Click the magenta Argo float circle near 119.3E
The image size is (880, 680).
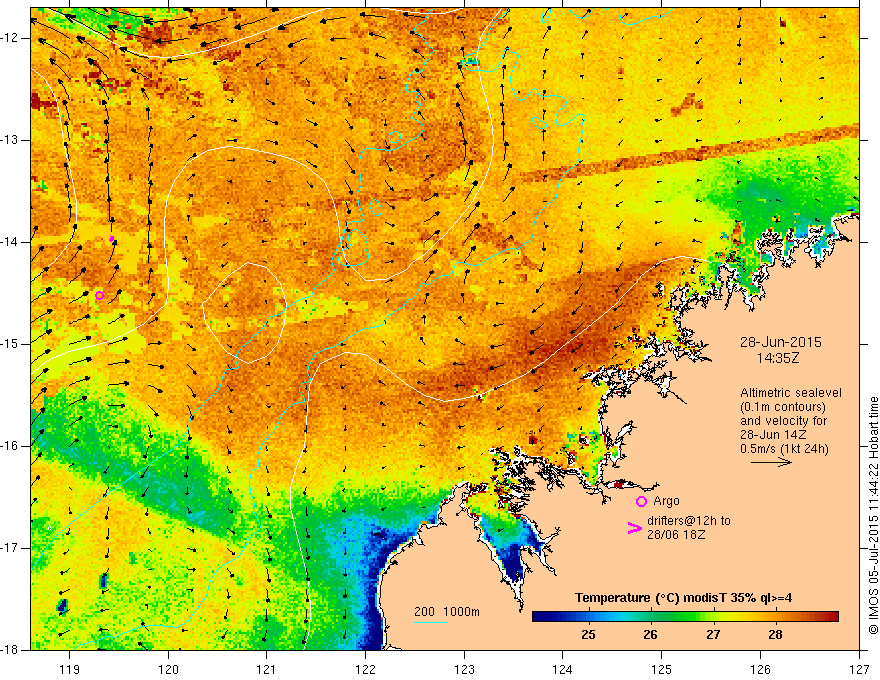[x=99, y=296]
